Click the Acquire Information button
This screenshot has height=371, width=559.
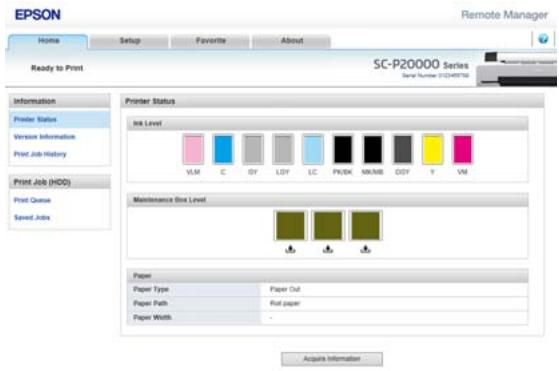(332, 359)
